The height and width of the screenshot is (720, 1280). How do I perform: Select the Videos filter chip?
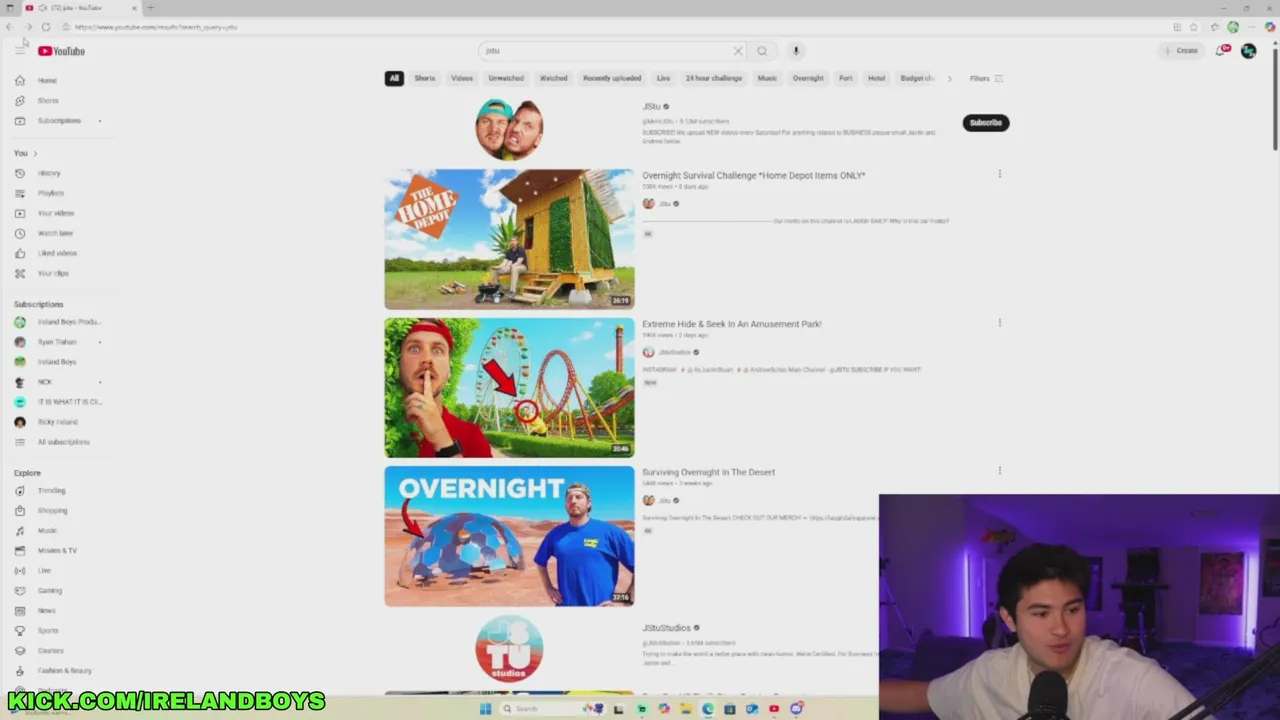click(x=462, y=78)
